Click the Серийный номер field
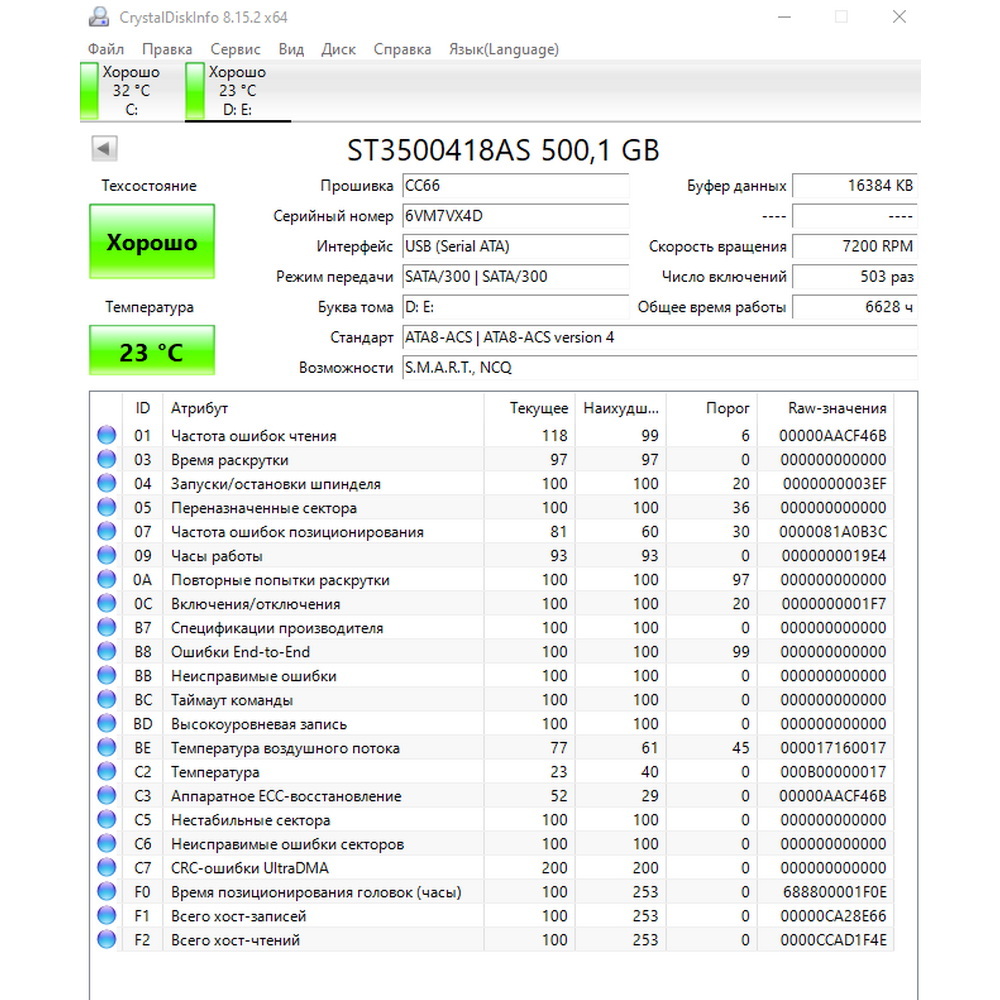 point(515,216)
